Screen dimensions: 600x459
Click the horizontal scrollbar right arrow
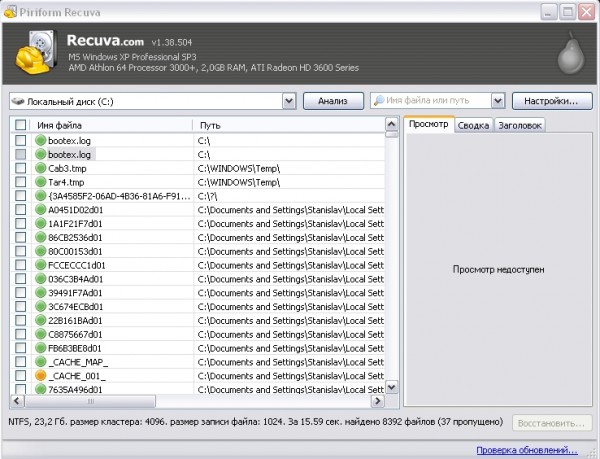pos(378,401)
